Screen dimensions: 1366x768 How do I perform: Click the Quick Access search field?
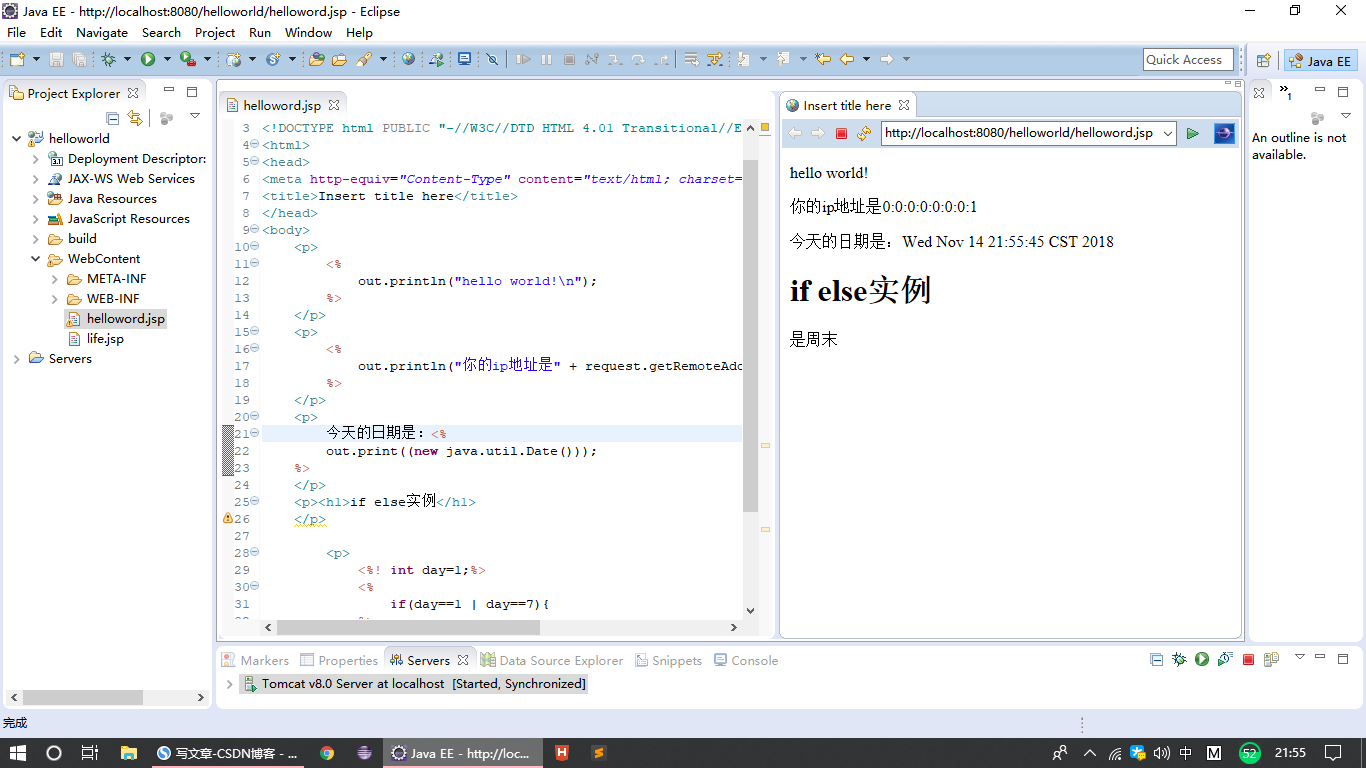(x=1188, y=60)
